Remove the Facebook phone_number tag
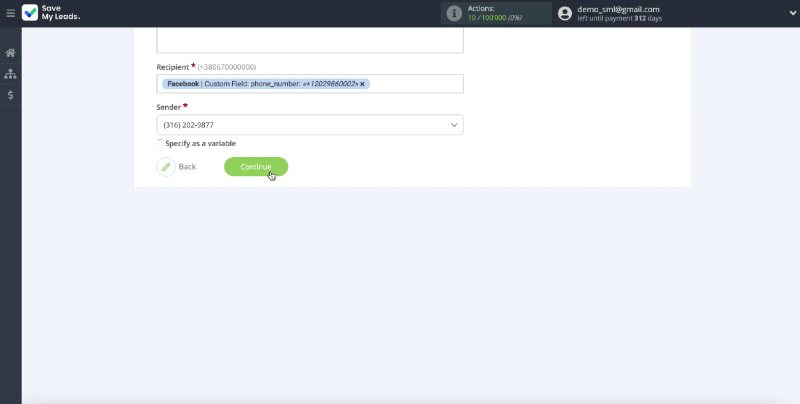The height and width of the screenshot is (404, 800). click(362, 84)
